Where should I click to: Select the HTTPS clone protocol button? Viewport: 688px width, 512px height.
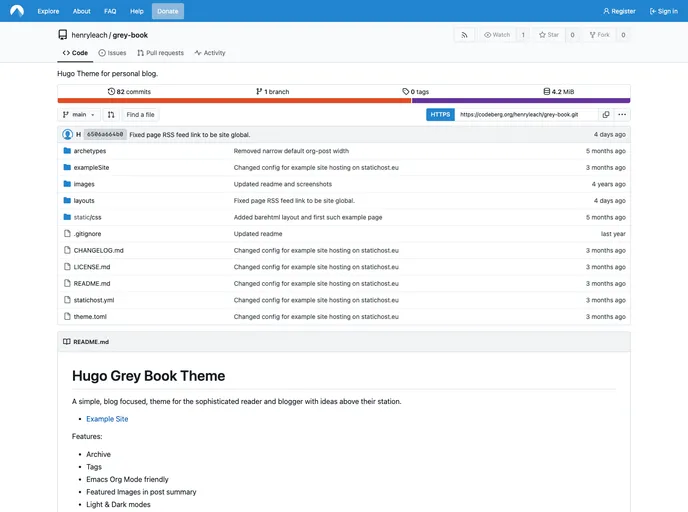pyautogui.click(x=441, y=115)
